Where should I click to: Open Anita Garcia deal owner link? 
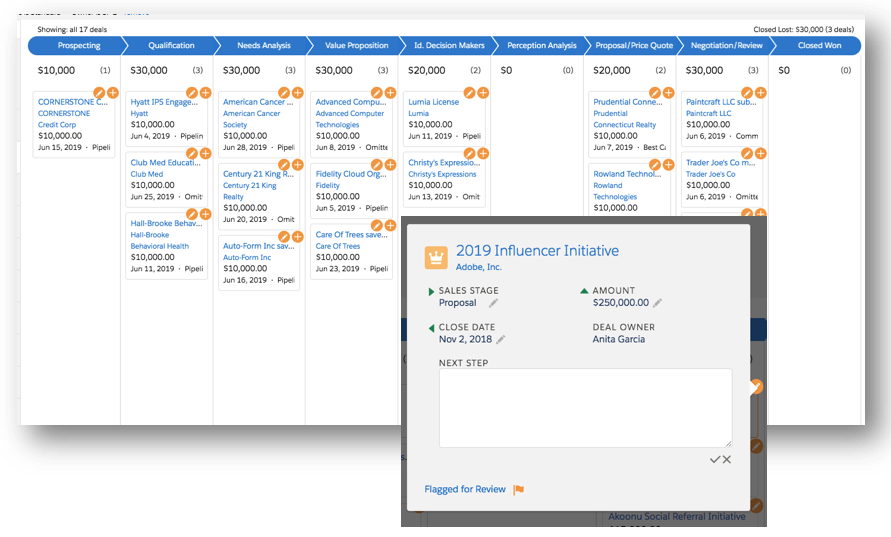[618, 339]
